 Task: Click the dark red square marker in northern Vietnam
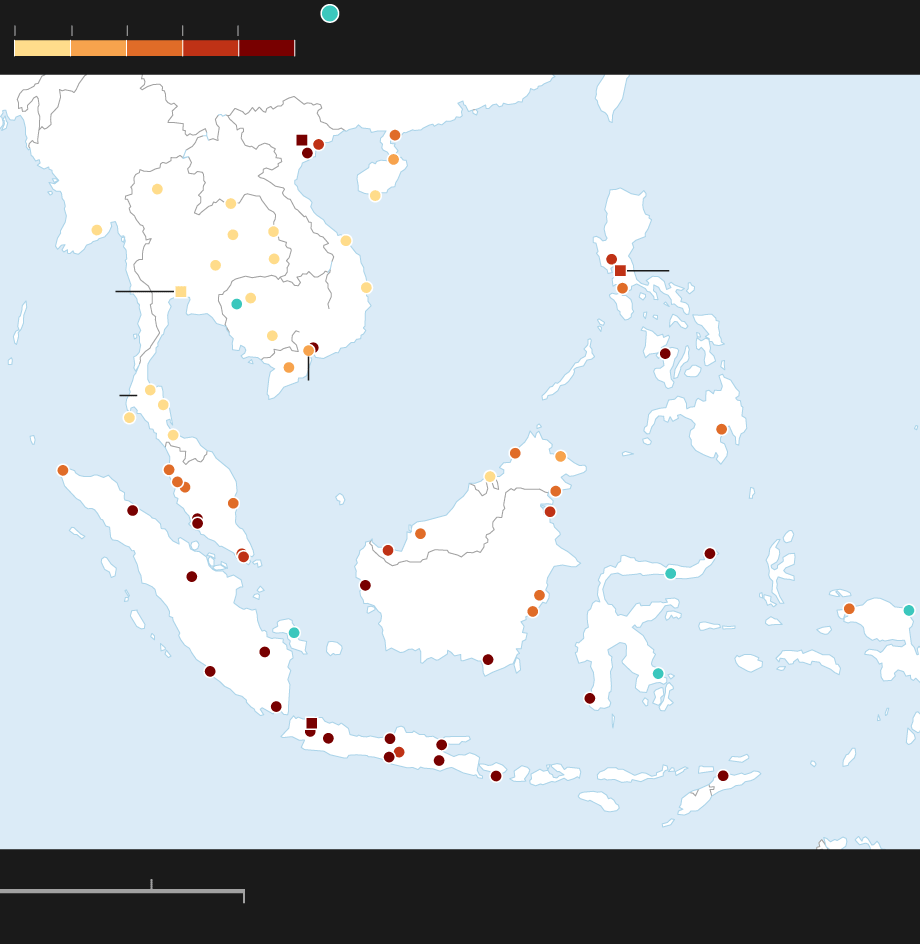coord(302,140)
